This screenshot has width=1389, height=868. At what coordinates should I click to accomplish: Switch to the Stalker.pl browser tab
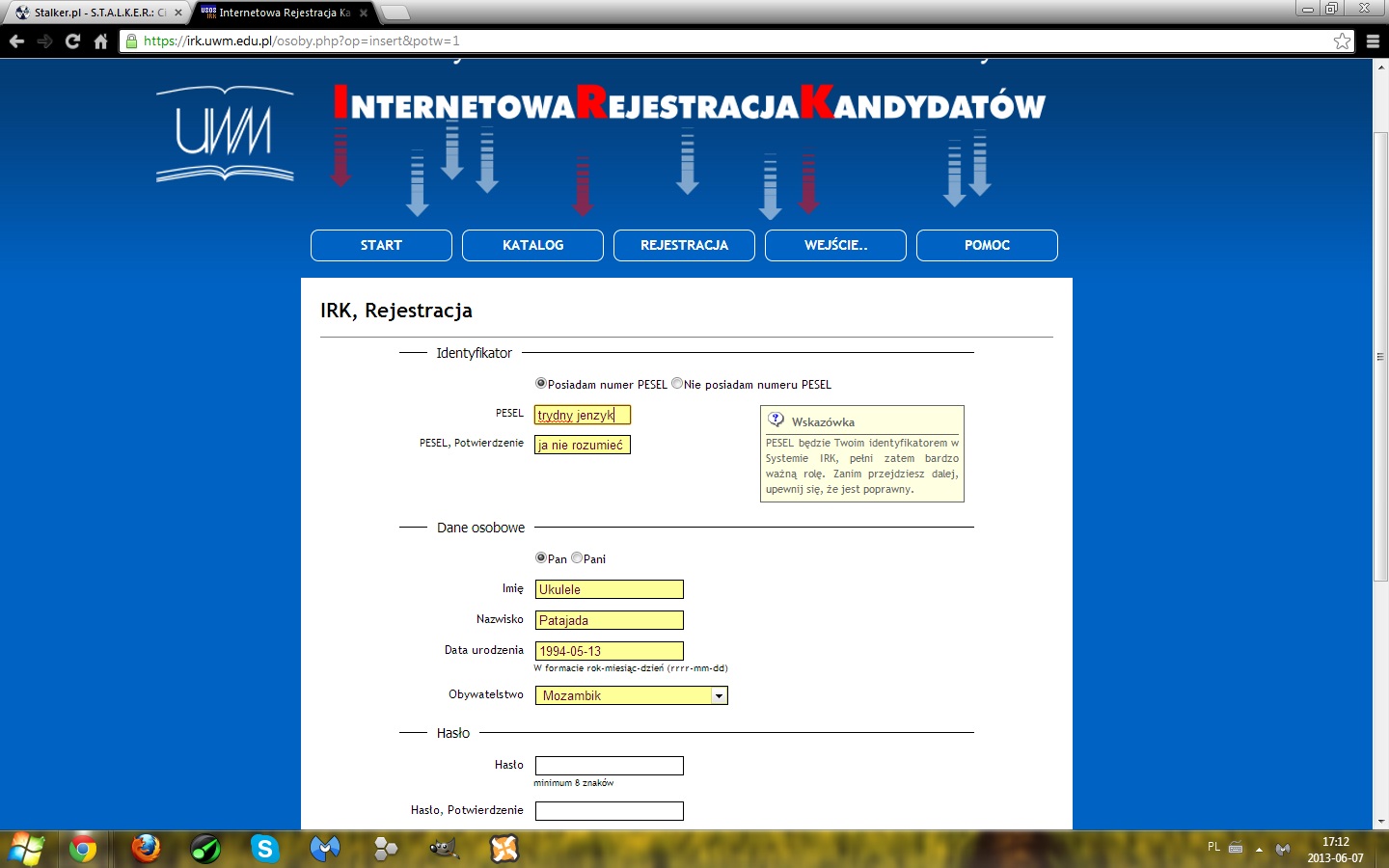[95, 13]
